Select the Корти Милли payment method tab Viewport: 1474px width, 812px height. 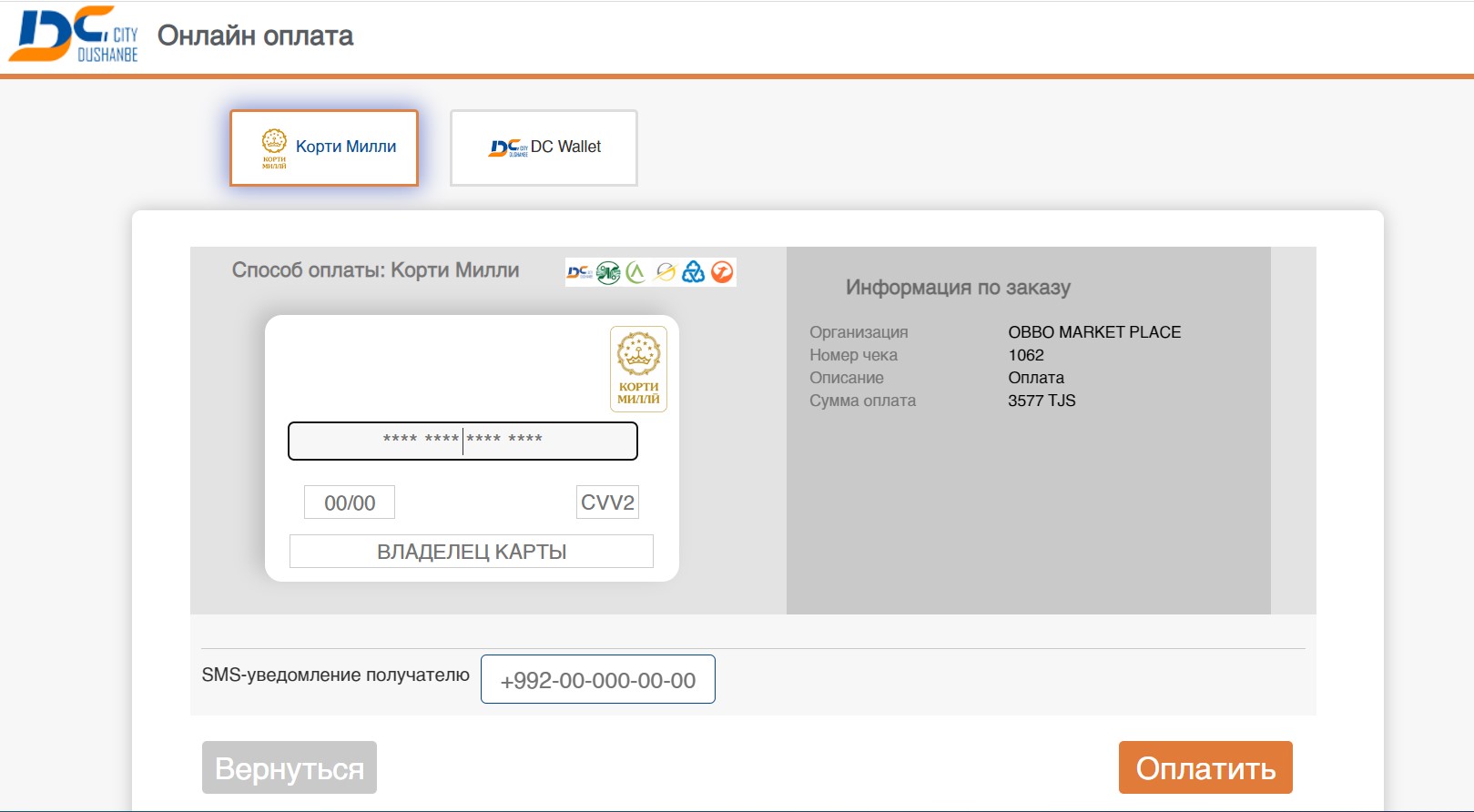coord(324,147)
